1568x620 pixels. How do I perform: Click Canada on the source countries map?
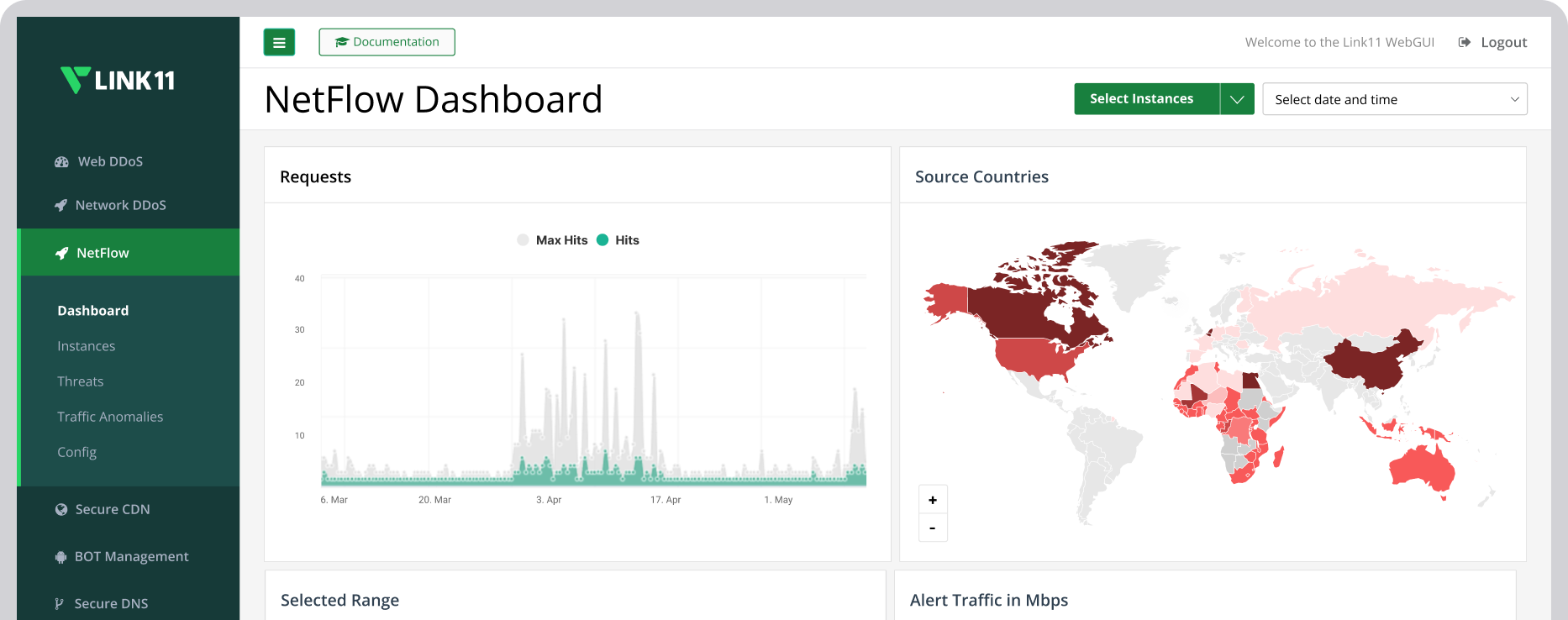pos(1021,311)
